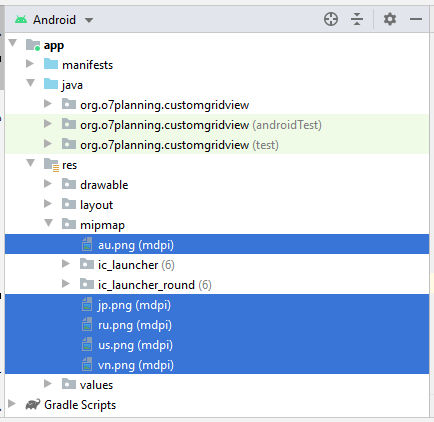
Task: Click the Gradle elephant icon
Action: 33,405
